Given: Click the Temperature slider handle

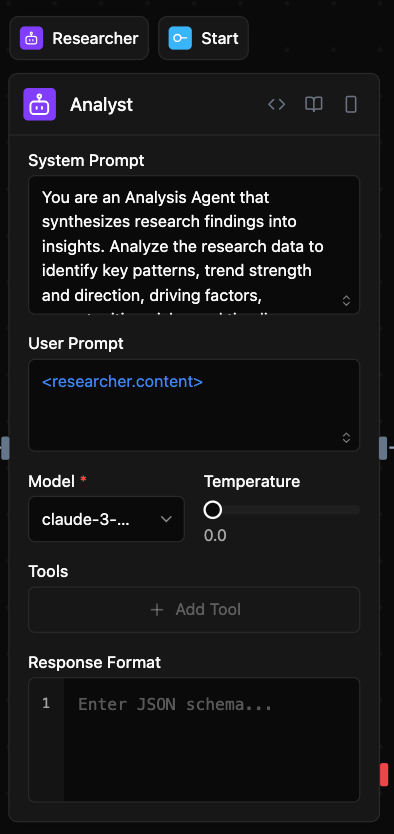Looking at the screenshot, I should pos(213,510).
